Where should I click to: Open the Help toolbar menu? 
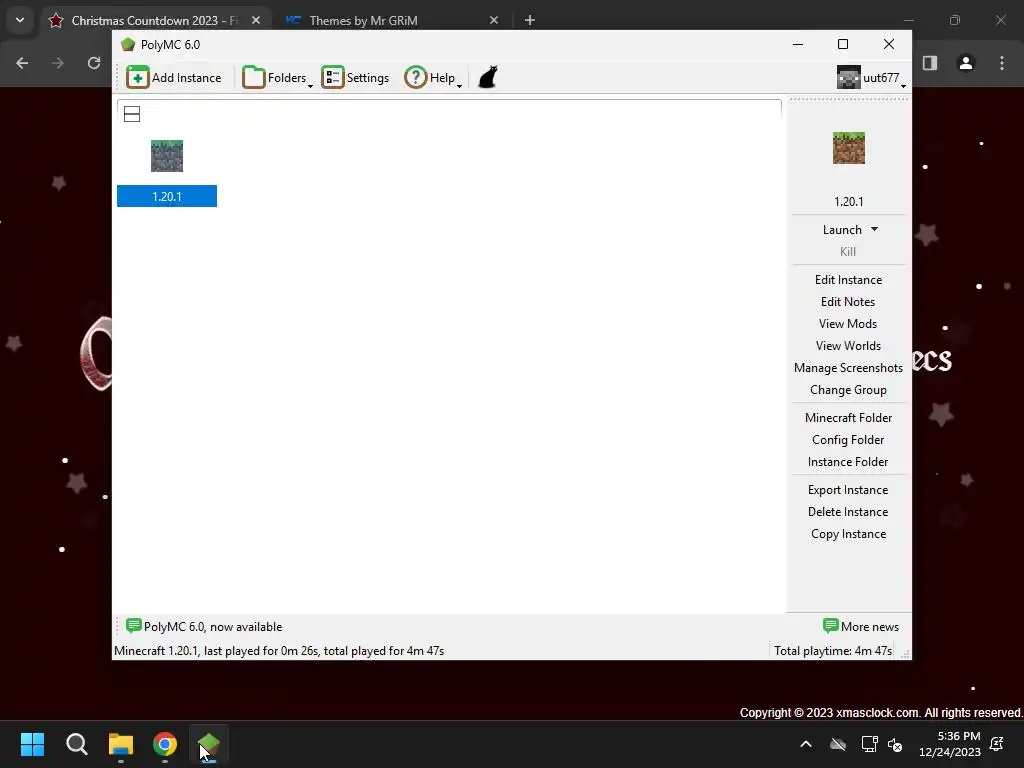click(x=432, y=78)
